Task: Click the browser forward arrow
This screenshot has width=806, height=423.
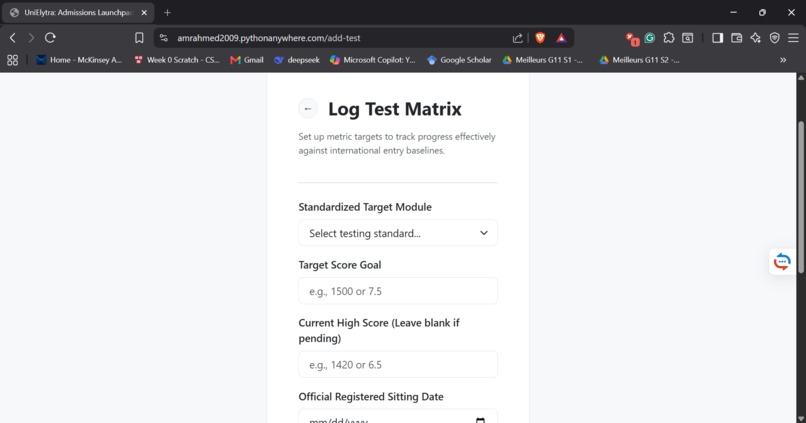Action: pyautogui.click(x=31, y=38)
